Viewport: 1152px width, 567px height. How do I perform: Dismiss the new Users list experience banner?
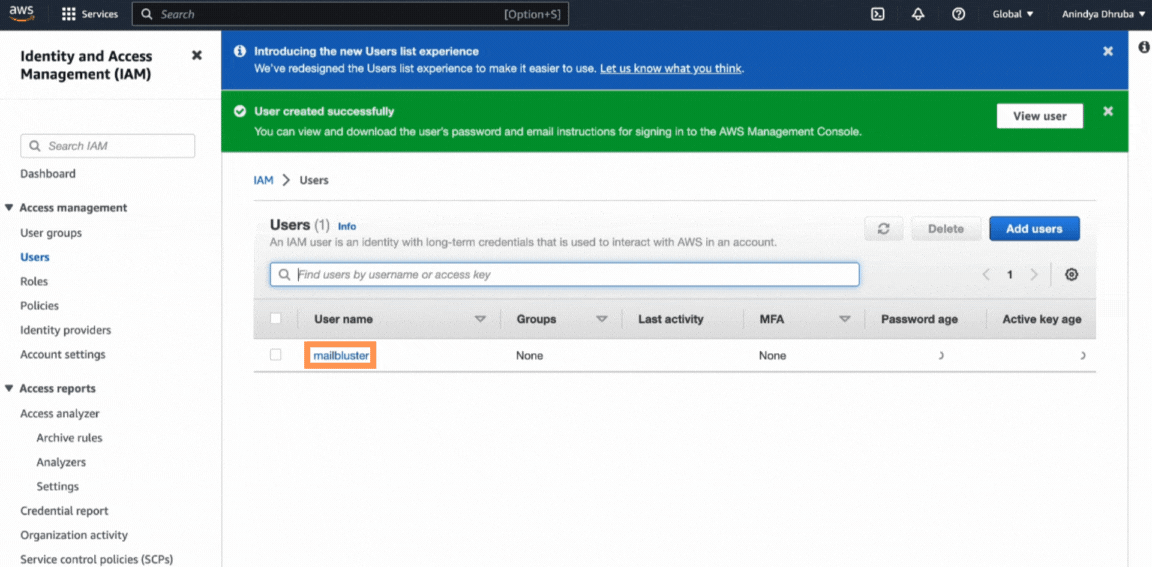click(x=1108, y=51)
